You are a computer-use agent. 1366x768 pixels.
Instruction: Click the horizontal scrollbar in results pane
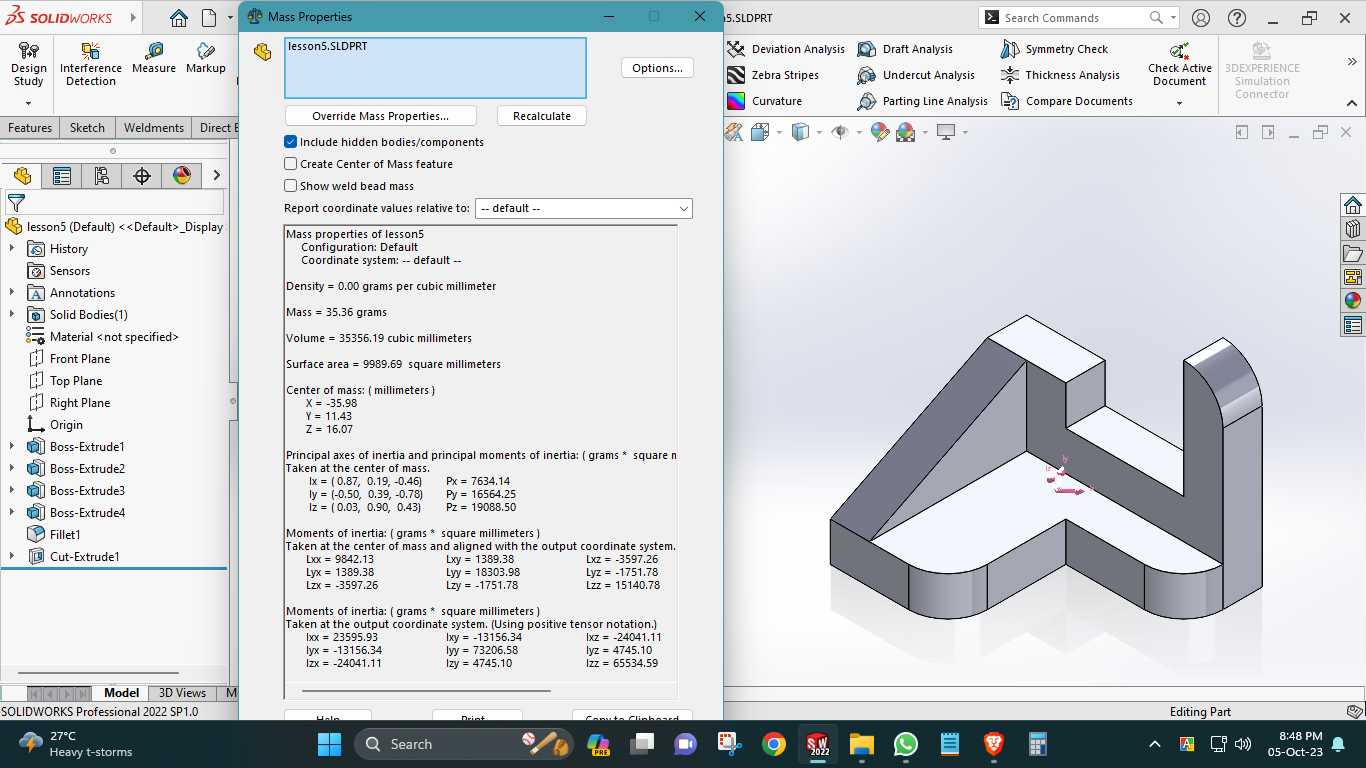tap(426, 690)
